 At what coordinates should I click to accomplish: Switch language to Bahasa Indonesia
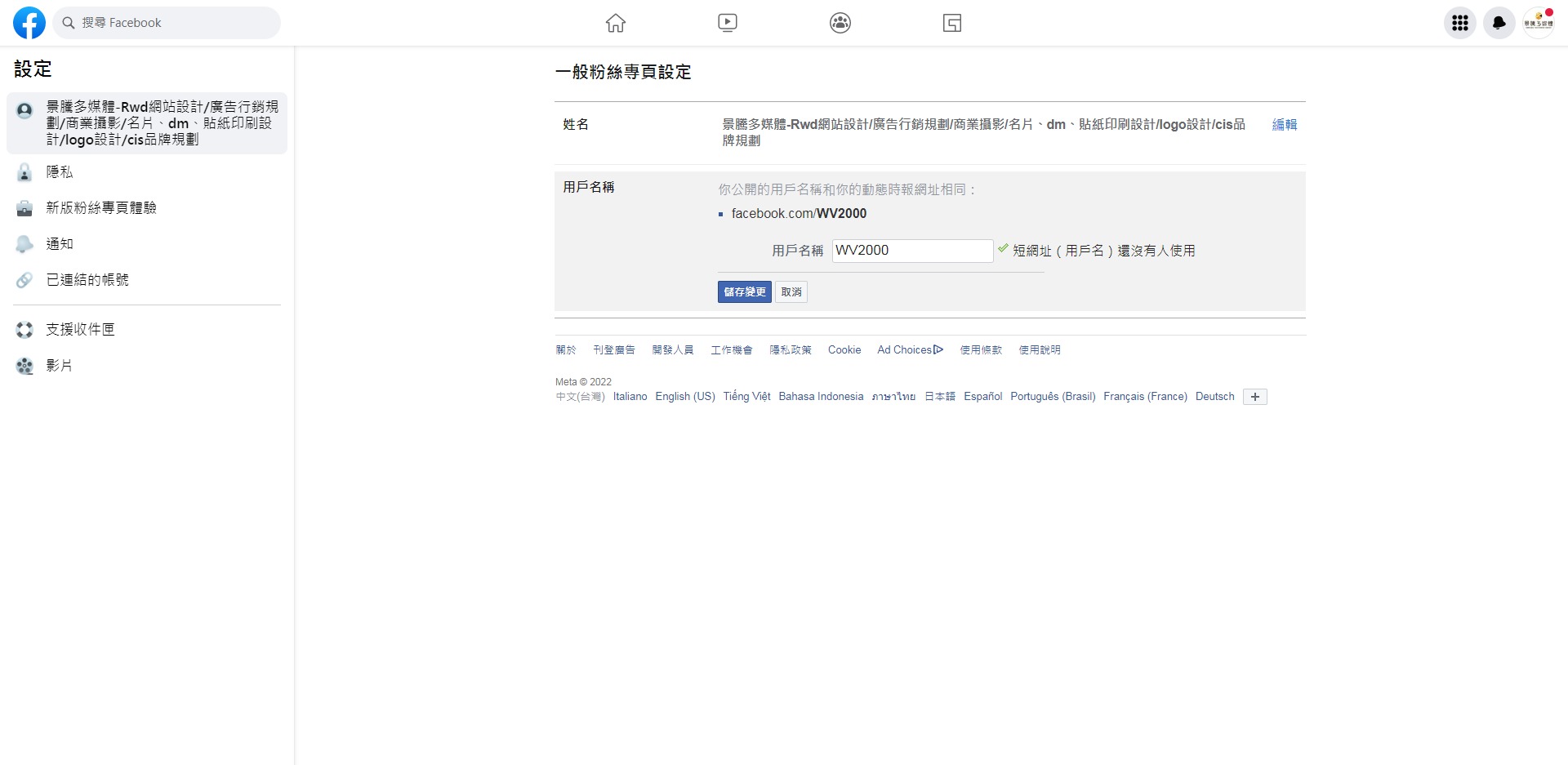tap(821, 397)
